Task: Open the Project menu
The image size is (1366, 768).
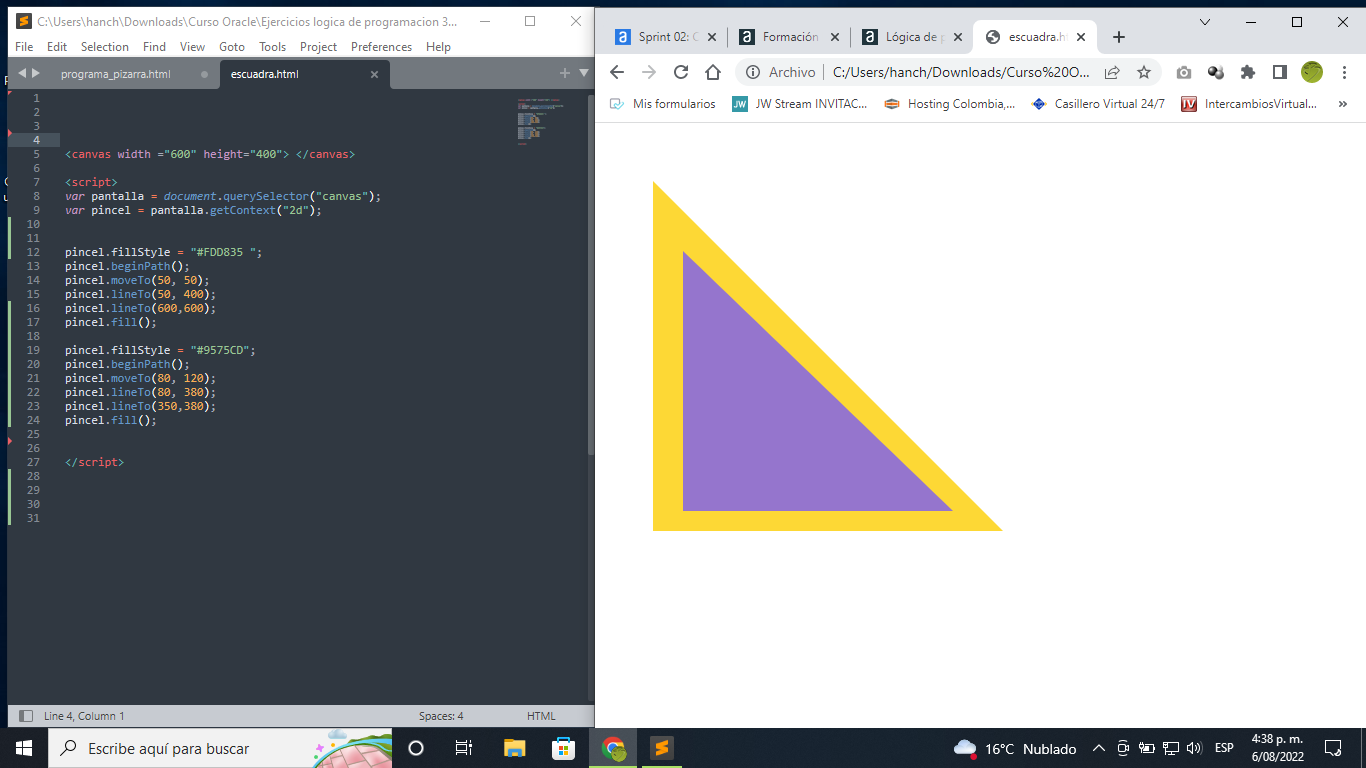Action: (319, 47)
